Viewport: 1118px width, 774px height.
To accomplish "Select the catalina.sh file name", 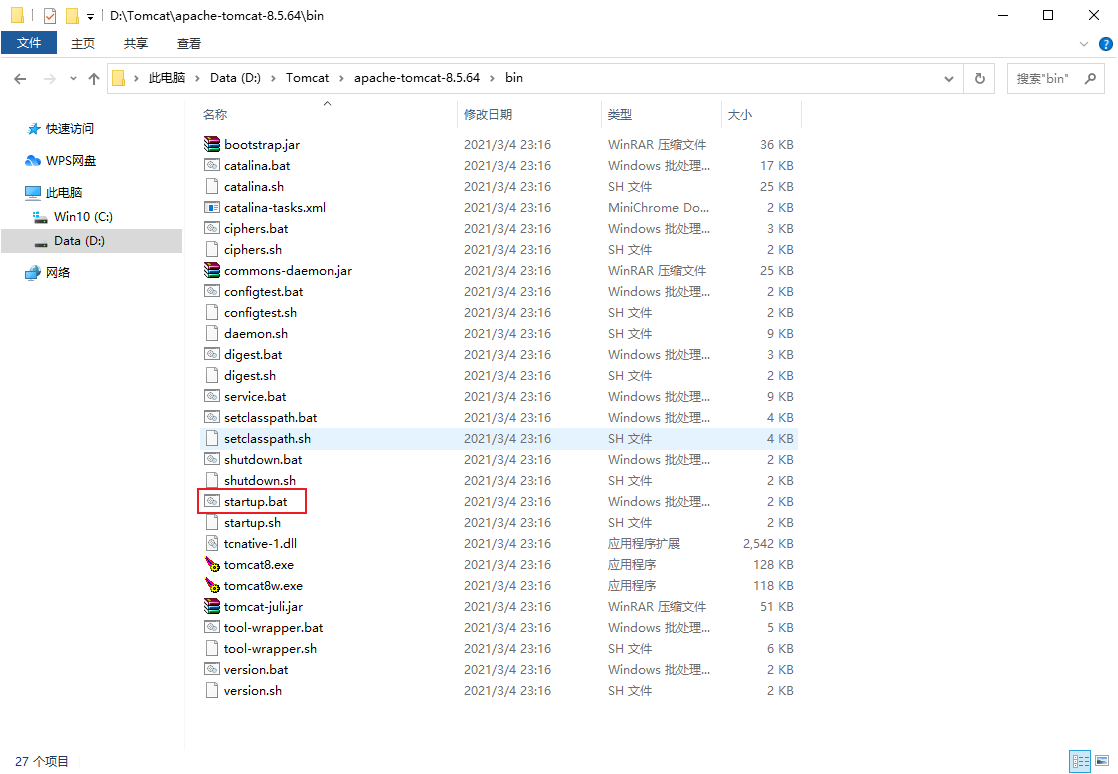I will pyautogui.click(x=254, y=186).
